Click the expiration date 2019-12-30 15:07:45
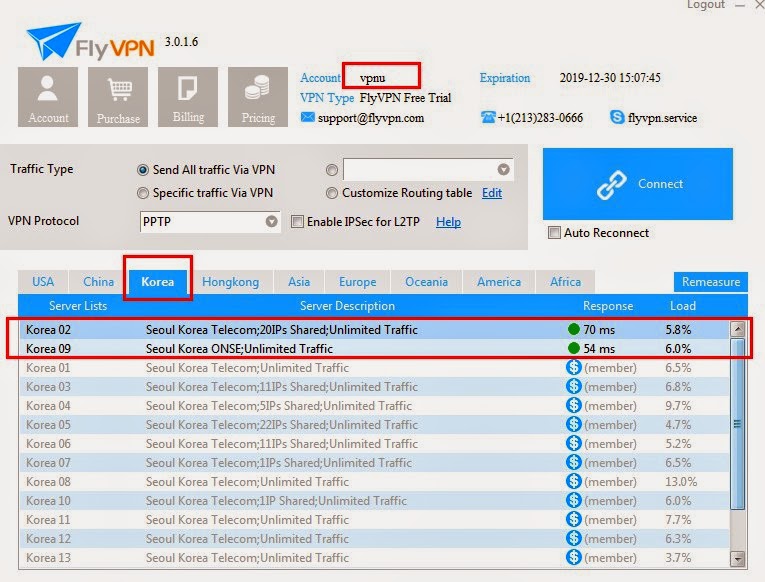The width and height of the screenshot is (765, 582). 610,78
